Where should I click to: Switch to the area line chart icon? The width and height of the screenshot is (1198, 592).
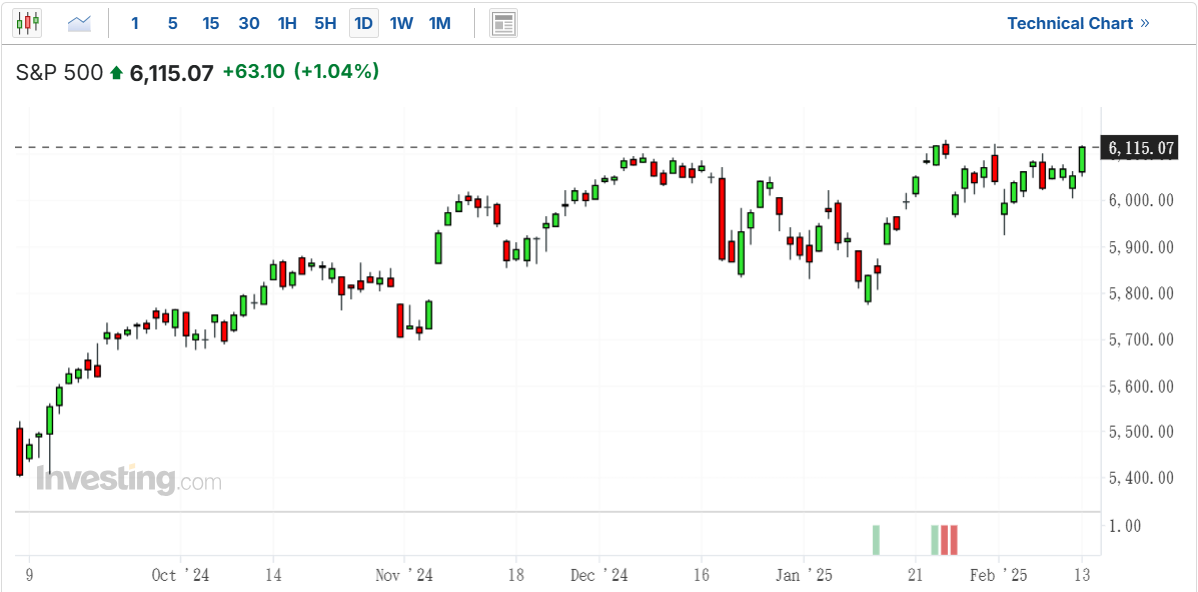79,24
